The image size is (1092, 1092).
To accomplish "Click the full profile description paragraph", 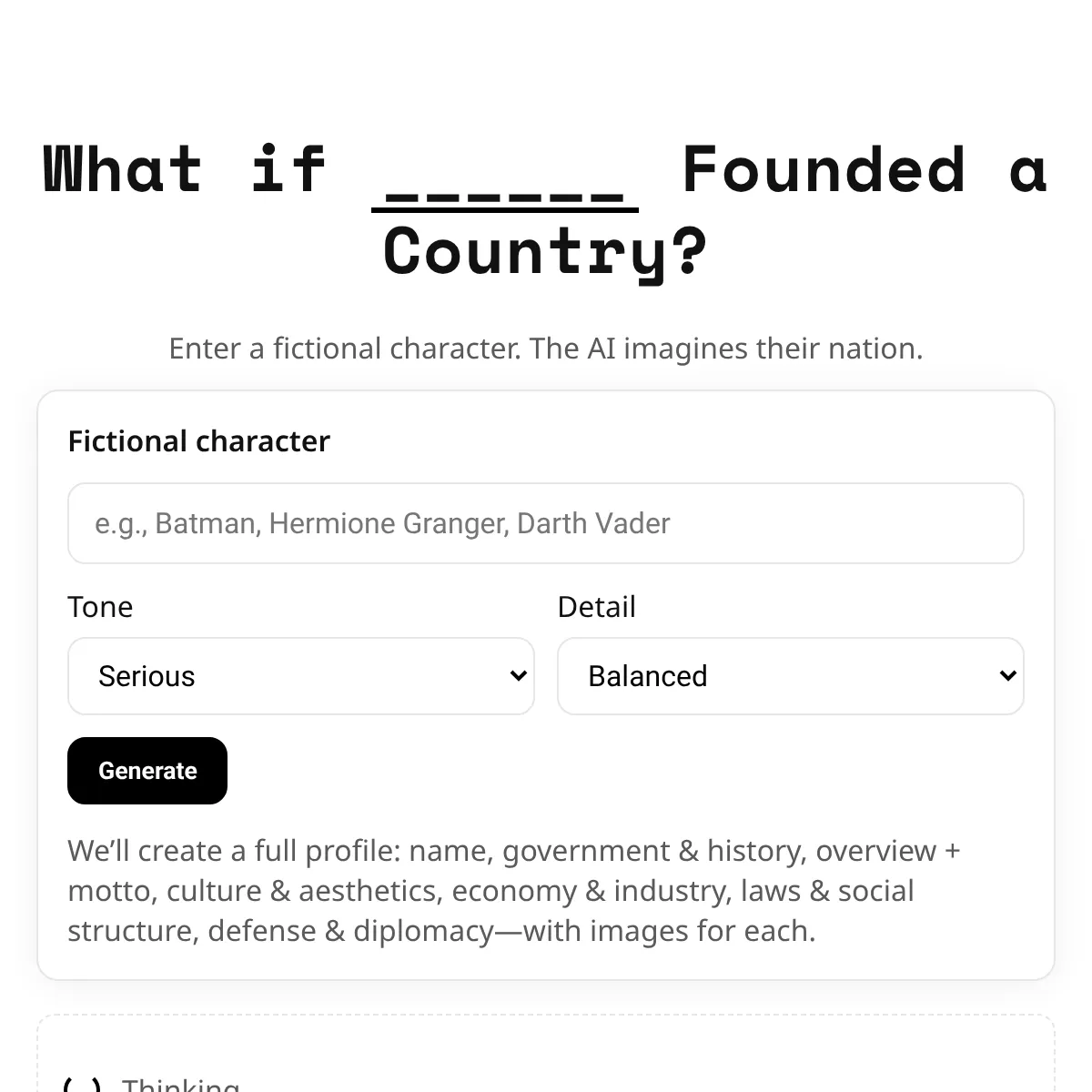I will pyautogui.click(x=514, y=891).
